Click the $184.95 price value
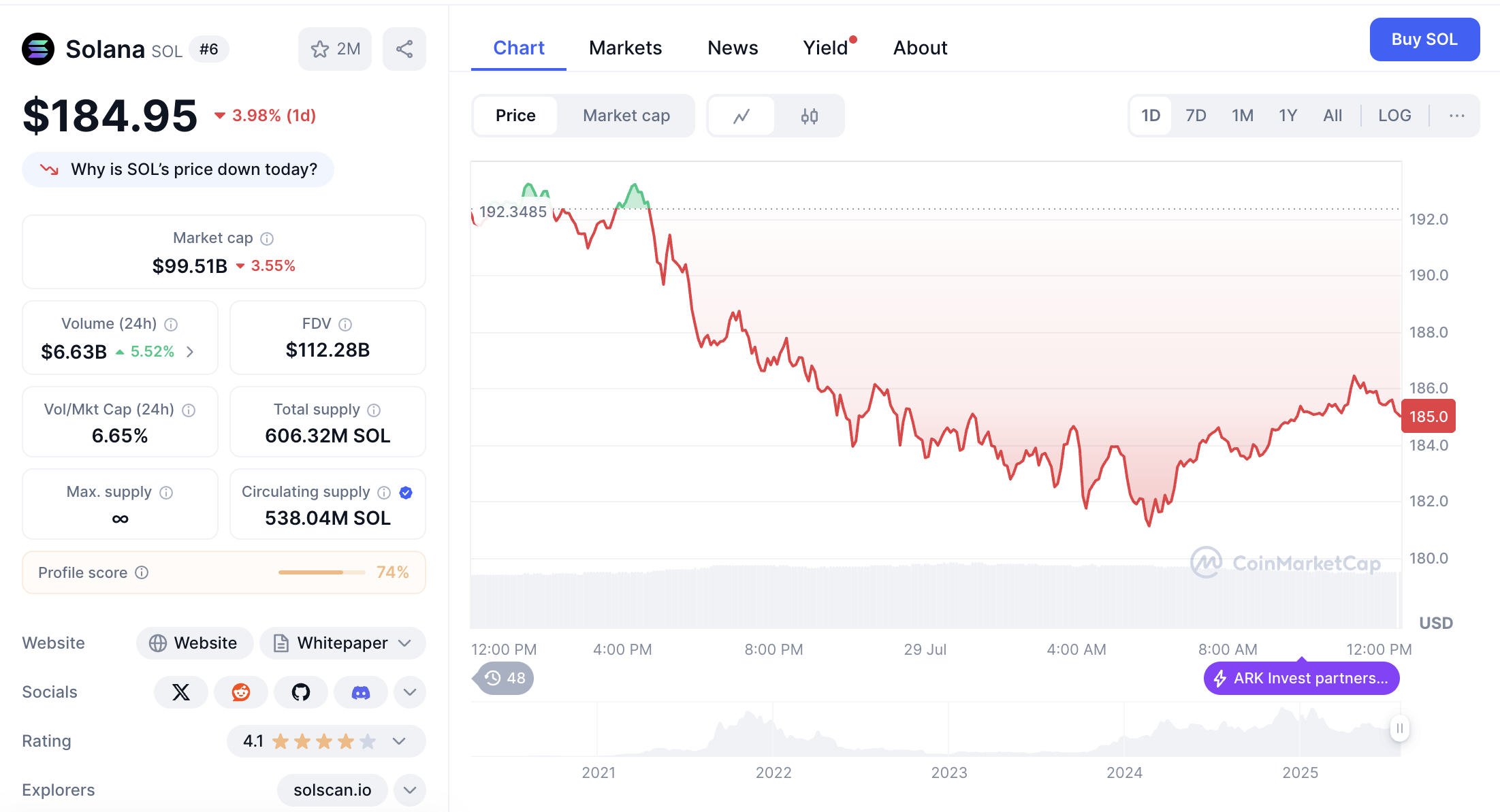This screenshot has width=1500, height=812. (110, 115)
